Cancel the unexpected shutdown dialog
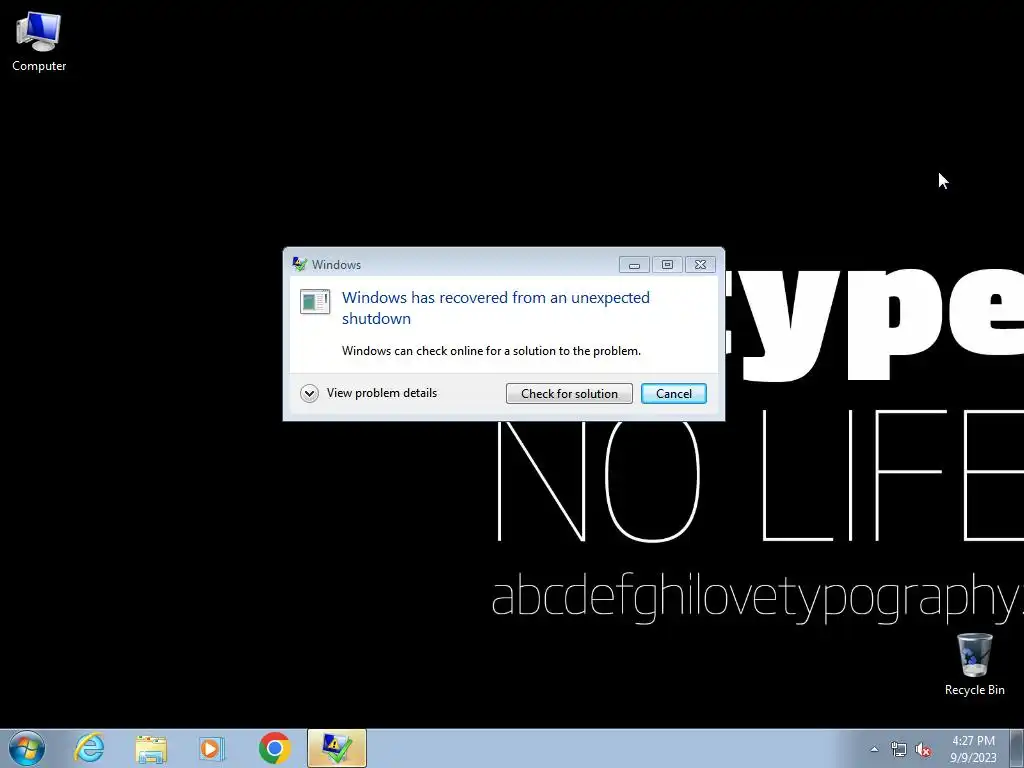 (673, 393)
